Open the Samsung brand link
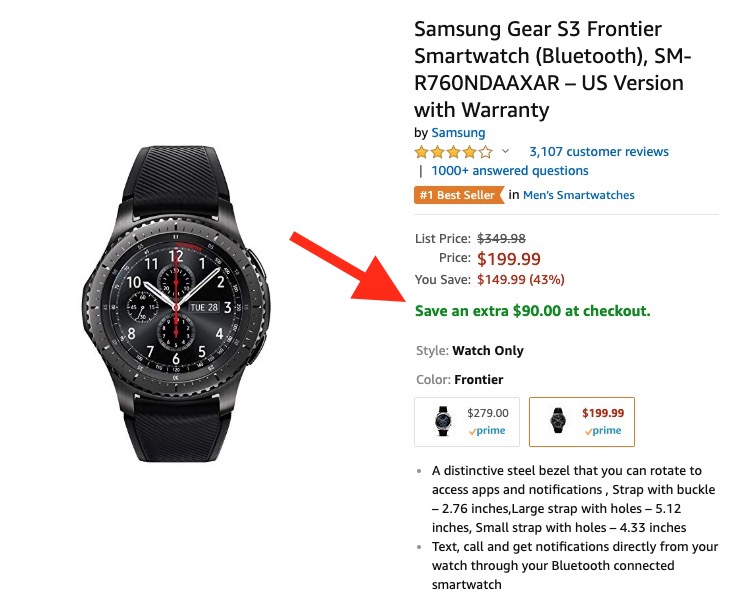Image resolution: width=737 pixels, height=594 pixels. pos(458,133)
